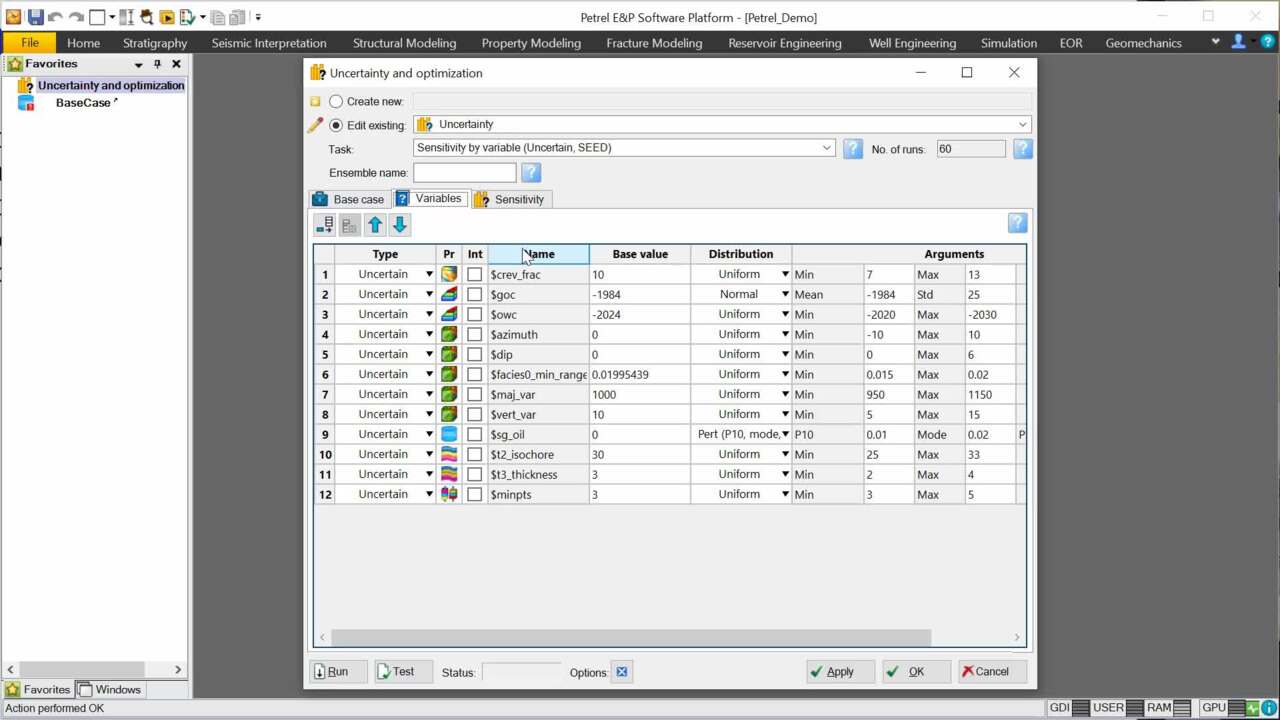Click the Options blue cross icon
1280x720 pixels.
[x=621, y=672]
